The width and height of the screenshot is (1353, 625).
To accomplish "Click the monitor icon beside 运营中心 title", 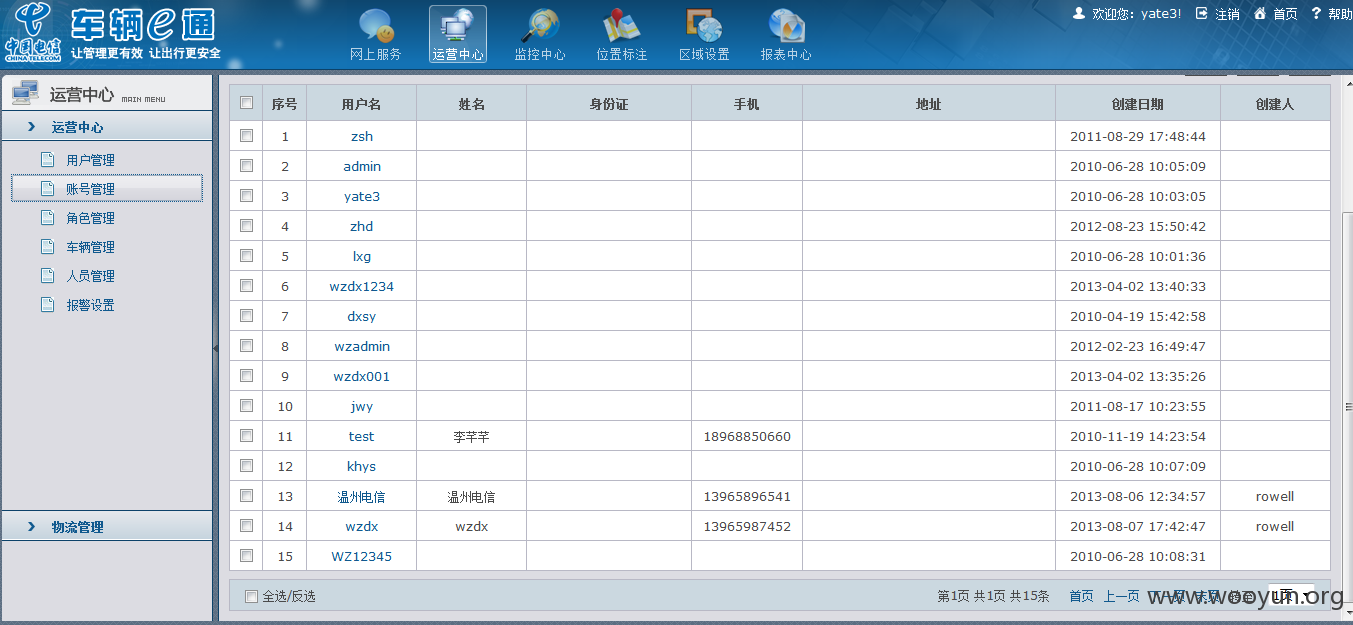I will 25,94.
